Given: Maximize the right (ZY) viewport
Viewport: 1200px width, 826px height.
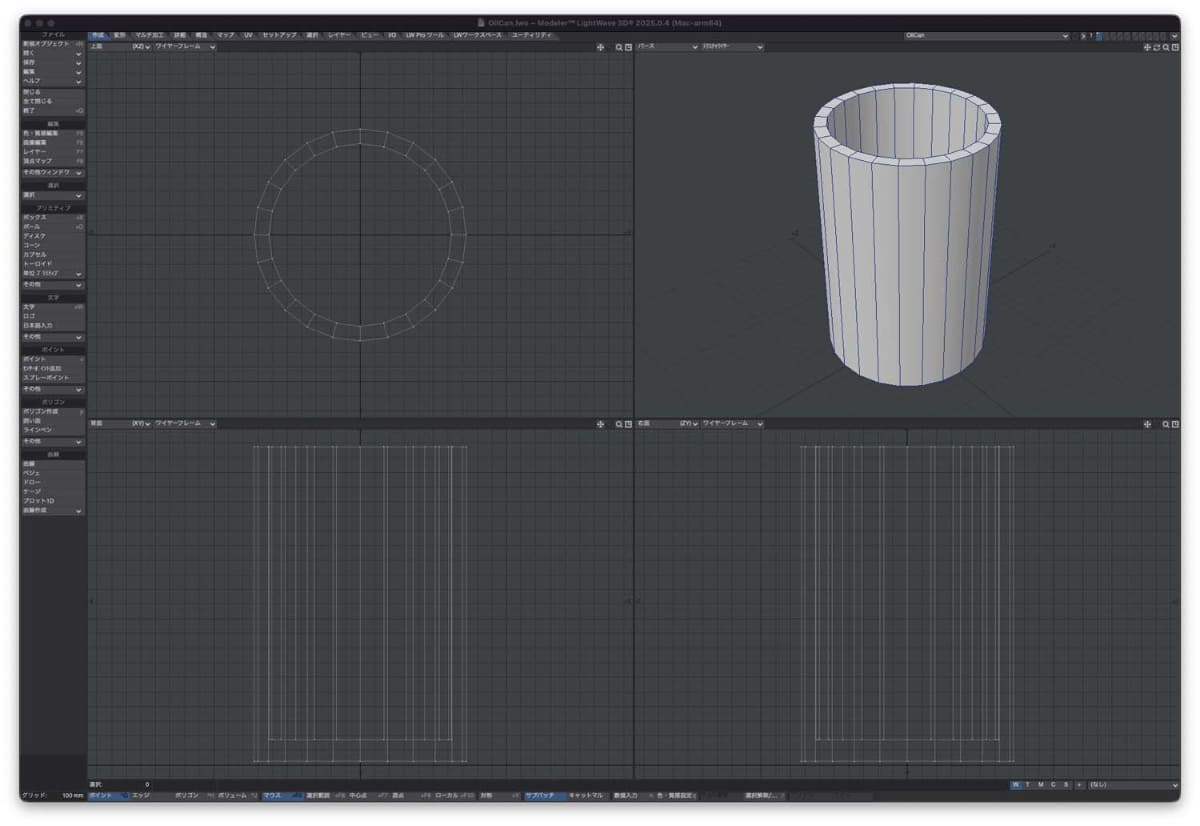Looking at the screenshot, I should pyautogui.click(x=1175, y=424).
